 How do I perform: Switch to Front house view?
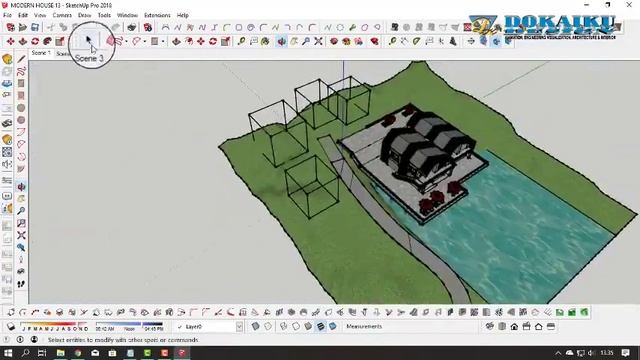click(x=514, y=327)
